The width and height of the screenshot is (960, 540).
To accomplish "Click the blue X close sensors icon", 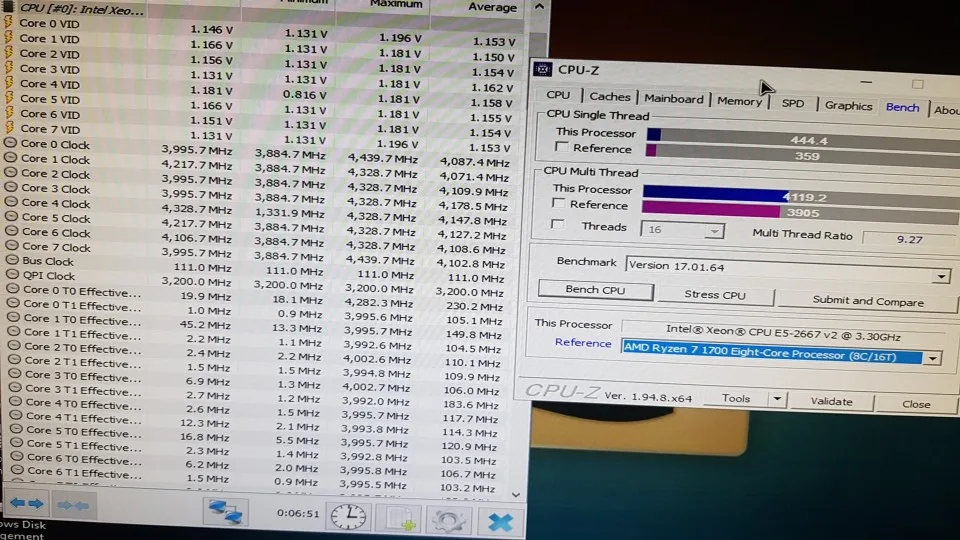I will click(x=500, y=522).
